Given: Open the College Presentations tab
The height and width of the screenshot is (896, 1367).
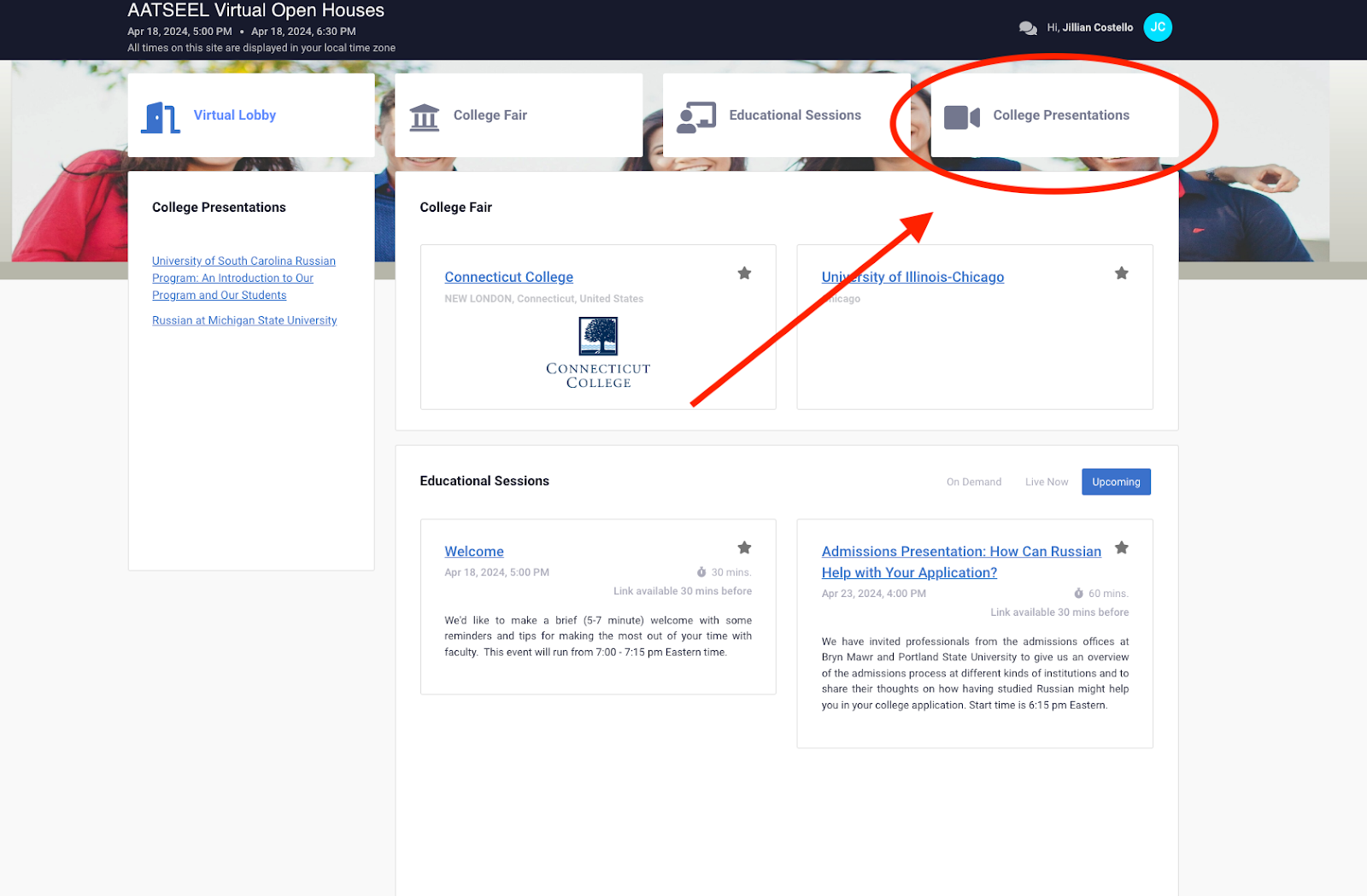Looking at the screenshot, I should (x=1054, y=115).
